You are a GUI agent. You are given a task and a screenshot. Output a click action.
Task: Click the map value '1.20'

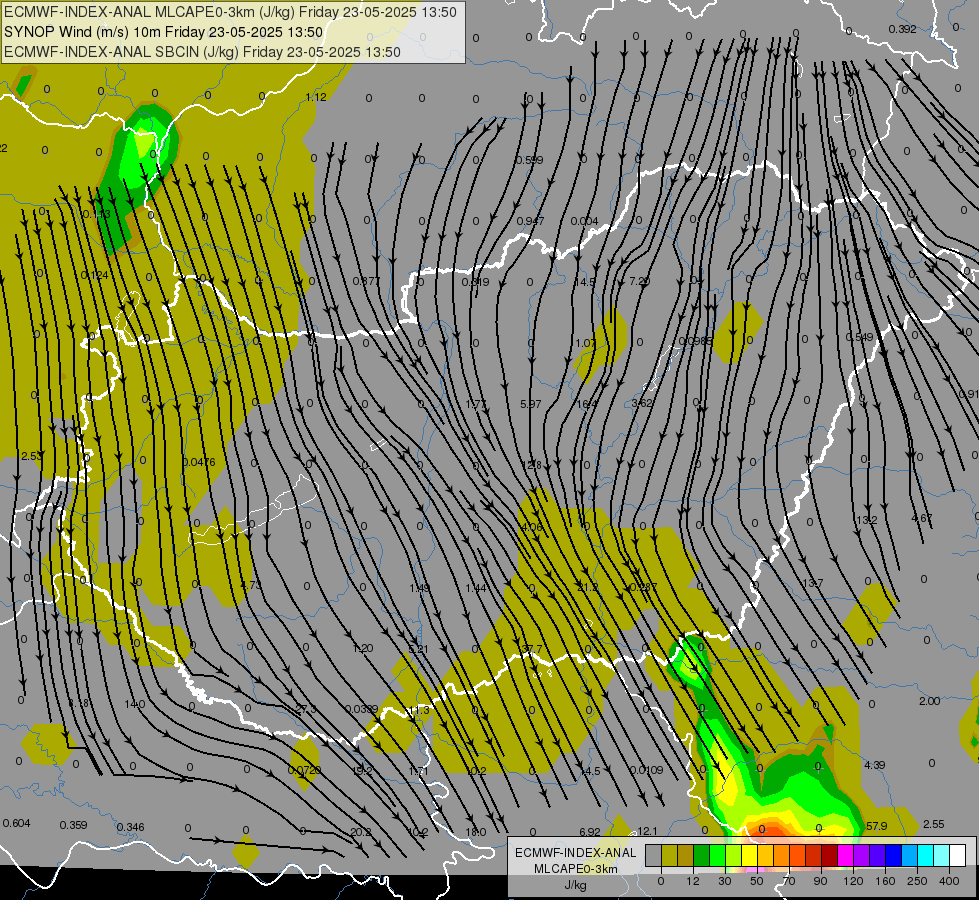(363, 648)
